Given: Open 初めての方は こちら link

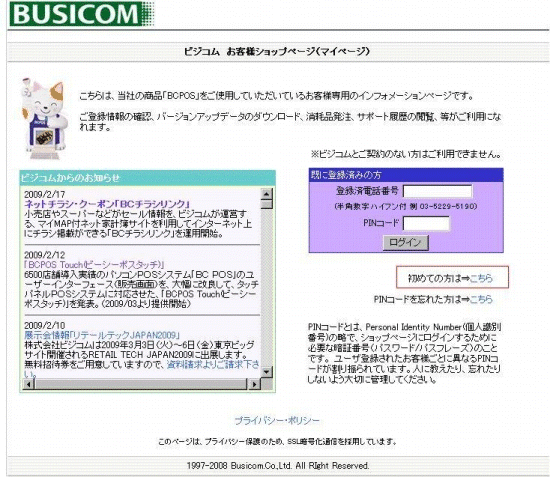Looking at the screenshot, I should pyautogui.click(x=481, y=278).
